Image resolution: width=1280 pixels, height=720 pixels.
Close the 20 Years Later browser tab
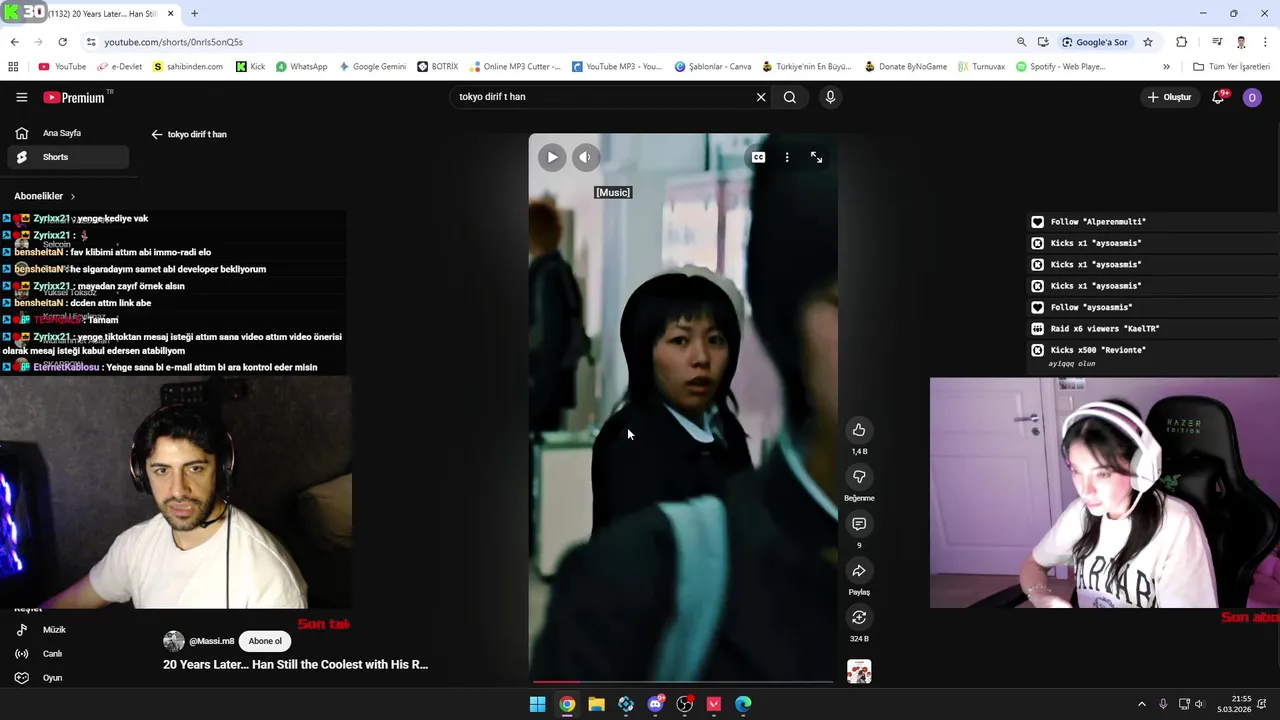coord(170,14)
